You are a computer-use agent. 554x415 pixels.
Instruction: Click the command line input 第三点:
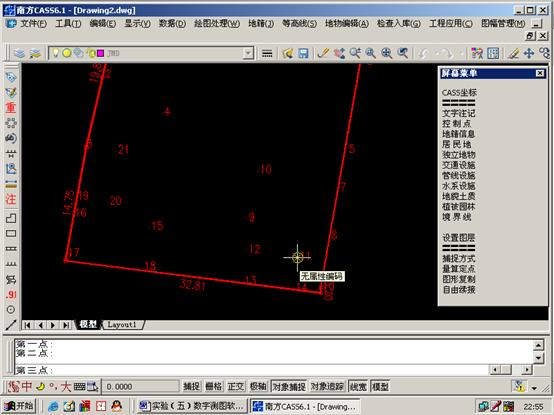click(251, 370)
